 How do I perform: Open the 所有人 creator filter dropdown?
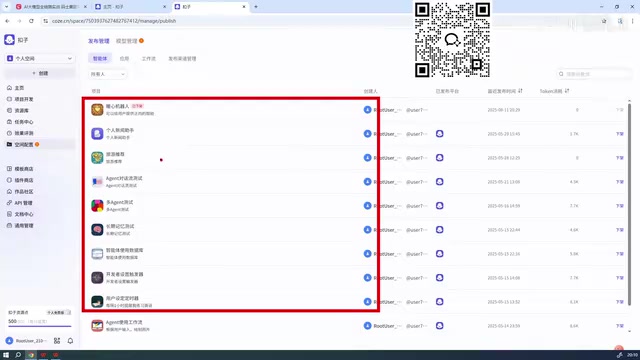[108, 74]
